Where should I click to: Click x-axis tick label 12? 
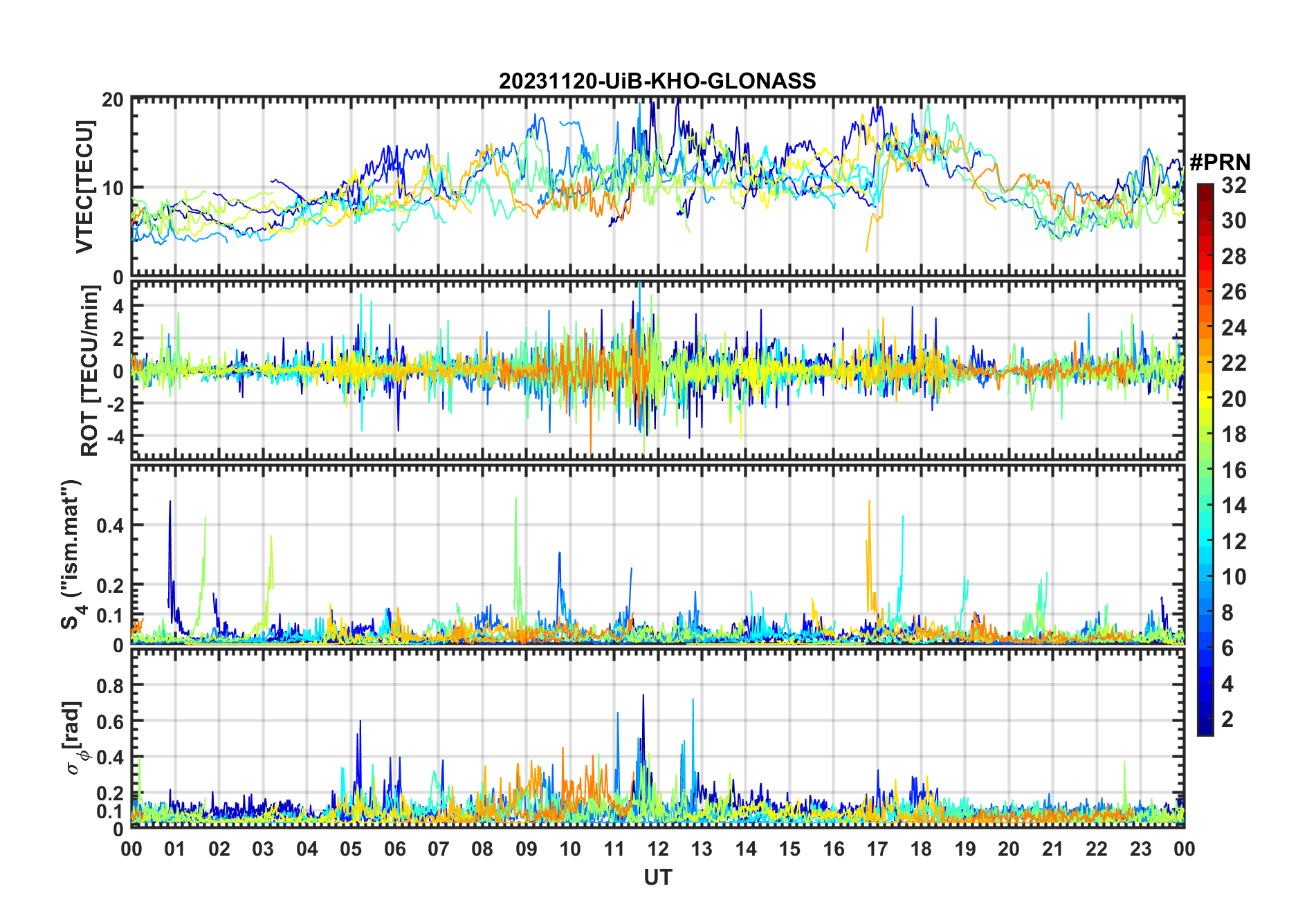[x=657, y=849]
